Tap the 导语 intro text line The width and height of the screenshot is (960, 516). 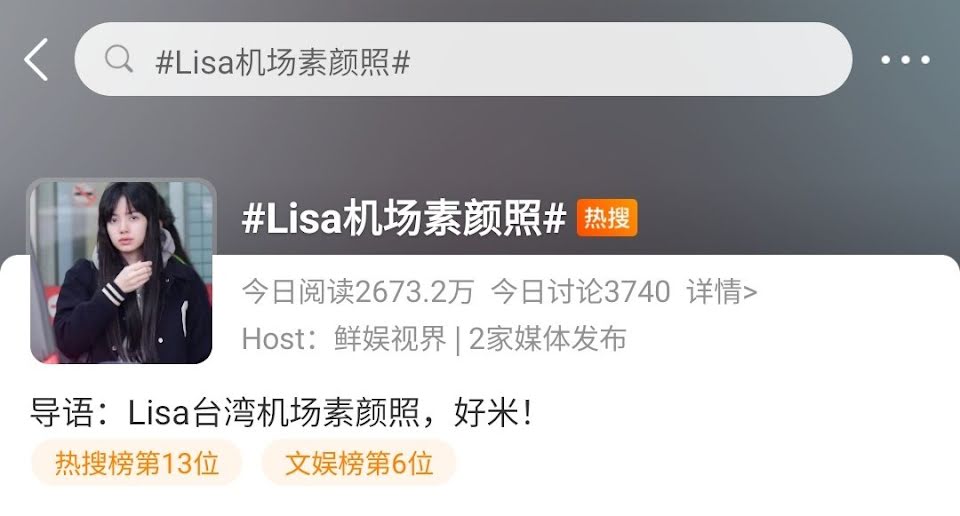pyautogui.click(x=281, y=412)
